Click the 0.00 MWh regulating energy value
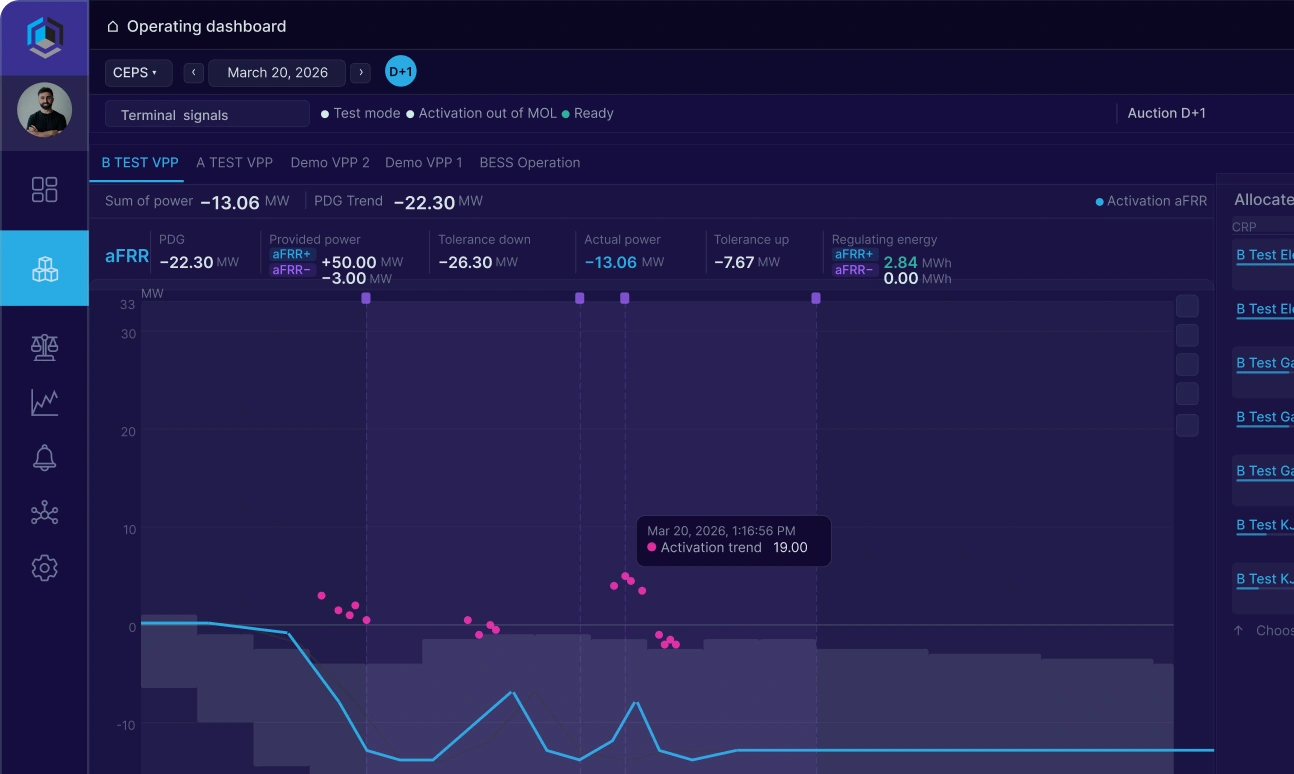Screen dimensions: 1294x774 [x=917, y=278]
